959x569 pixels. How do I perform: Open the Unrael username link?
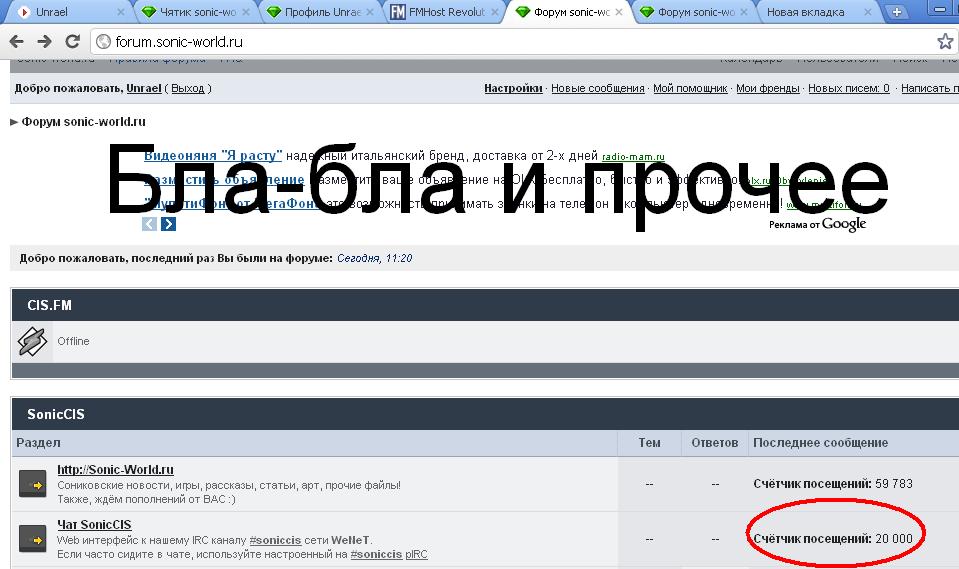(x=144, y=88)
